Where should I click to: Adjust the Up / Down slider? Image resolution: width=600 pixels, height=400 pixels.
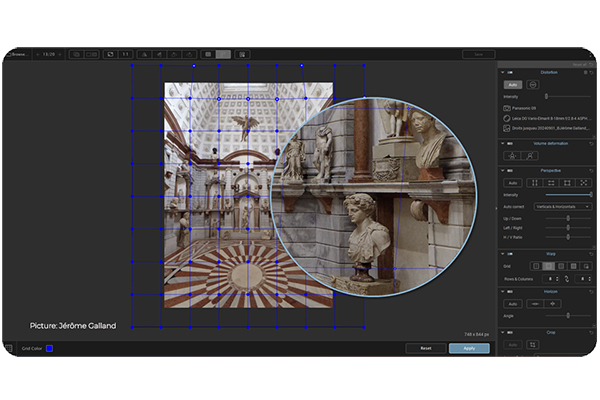point(568,218)
